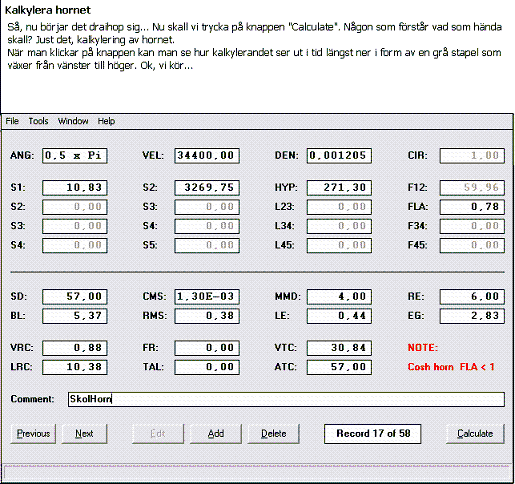Click the BL field showing 5,37
This screenshot has height=484, width=515.
75,316
